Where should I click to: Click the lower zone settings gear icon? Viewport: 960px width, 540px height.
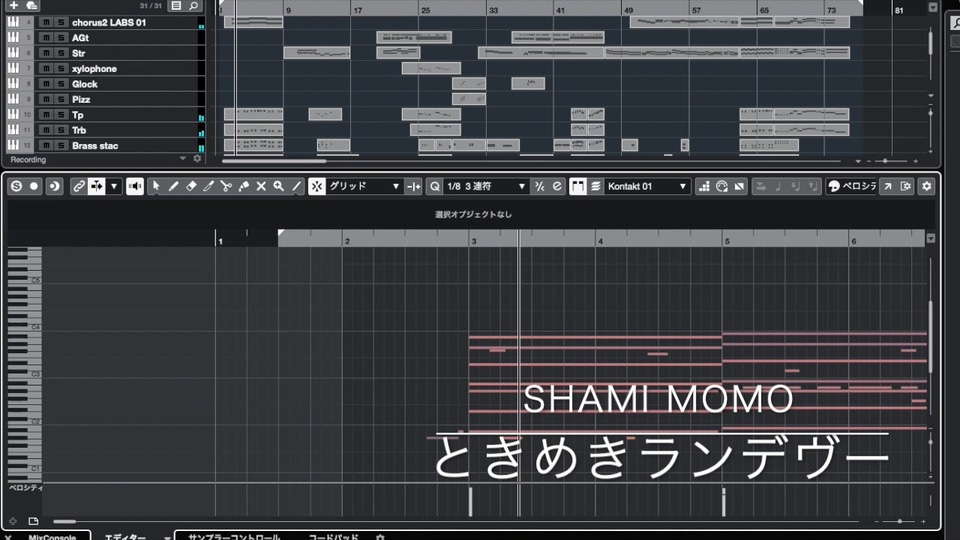coord(380,537)
